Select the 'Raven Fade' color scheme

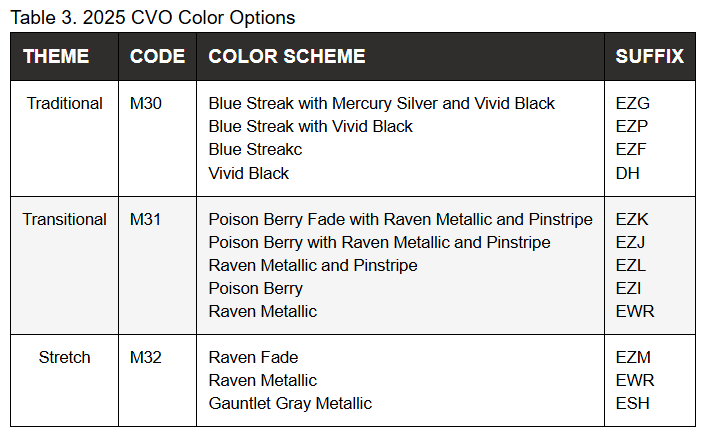point(253,357)
